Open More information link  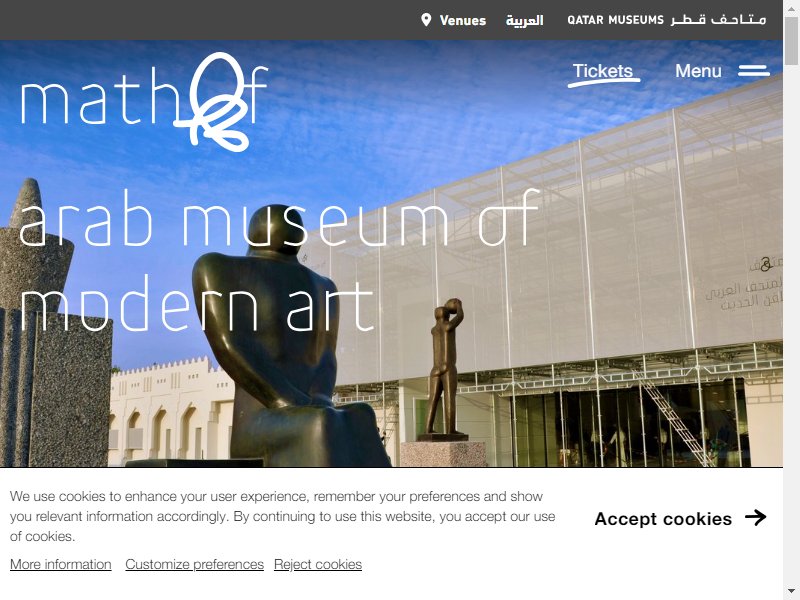pos(61,564)
